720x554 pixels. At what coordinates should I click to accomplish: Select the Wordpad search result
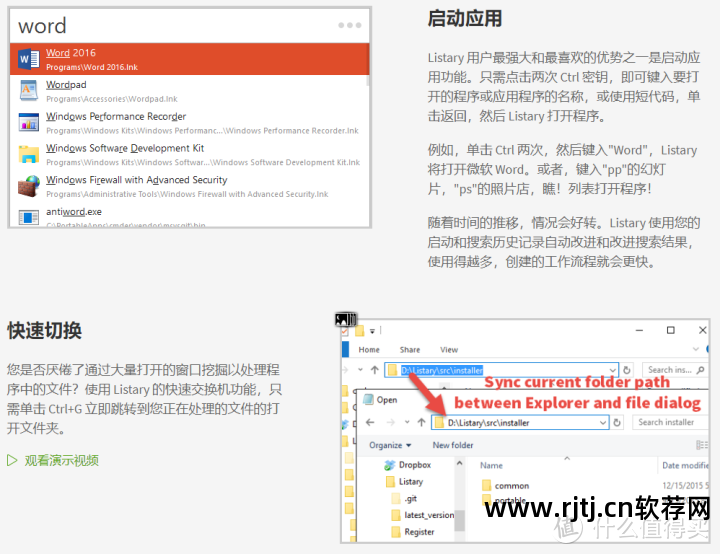coord(190,90)
